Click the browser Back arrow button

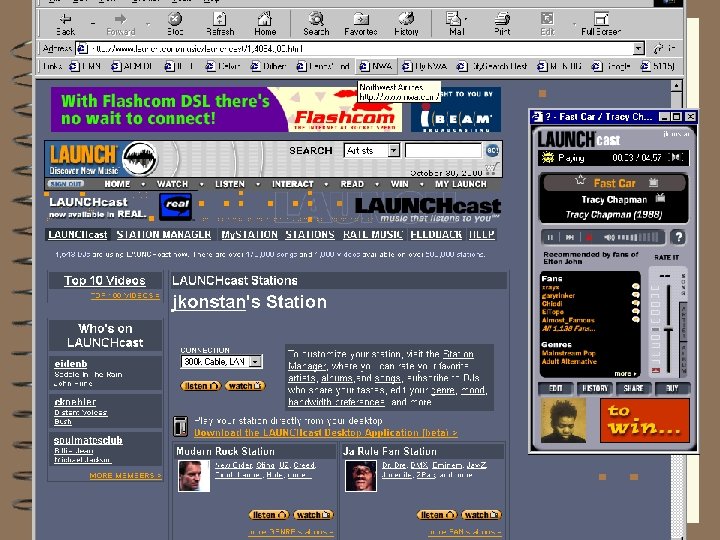coord(65,24)
